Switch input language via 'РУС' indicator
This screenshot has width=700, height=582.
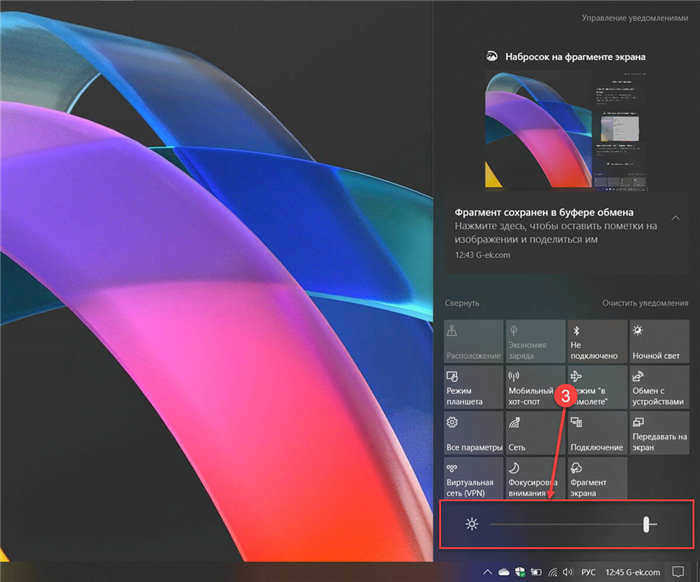click(x=588, y=572)
